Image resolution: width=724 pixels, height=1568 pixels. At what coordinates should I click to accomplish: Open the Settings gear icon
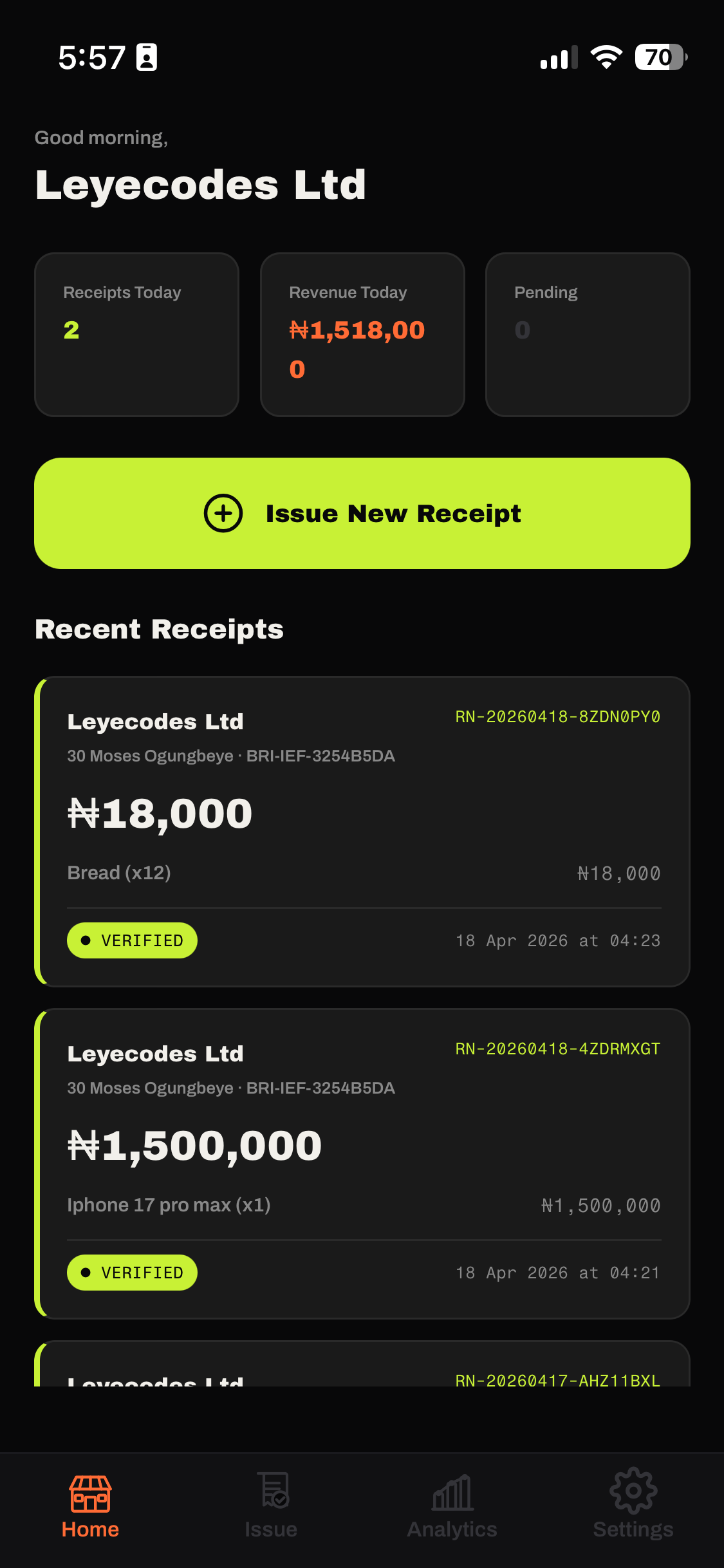coord(633,1491)
